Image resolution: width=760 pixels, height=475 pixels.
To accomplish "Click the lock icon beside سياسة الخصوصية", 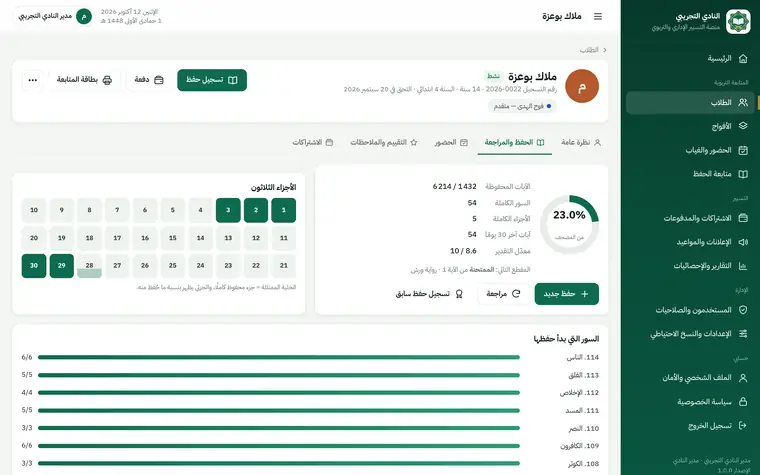I will tap(743, 402).
